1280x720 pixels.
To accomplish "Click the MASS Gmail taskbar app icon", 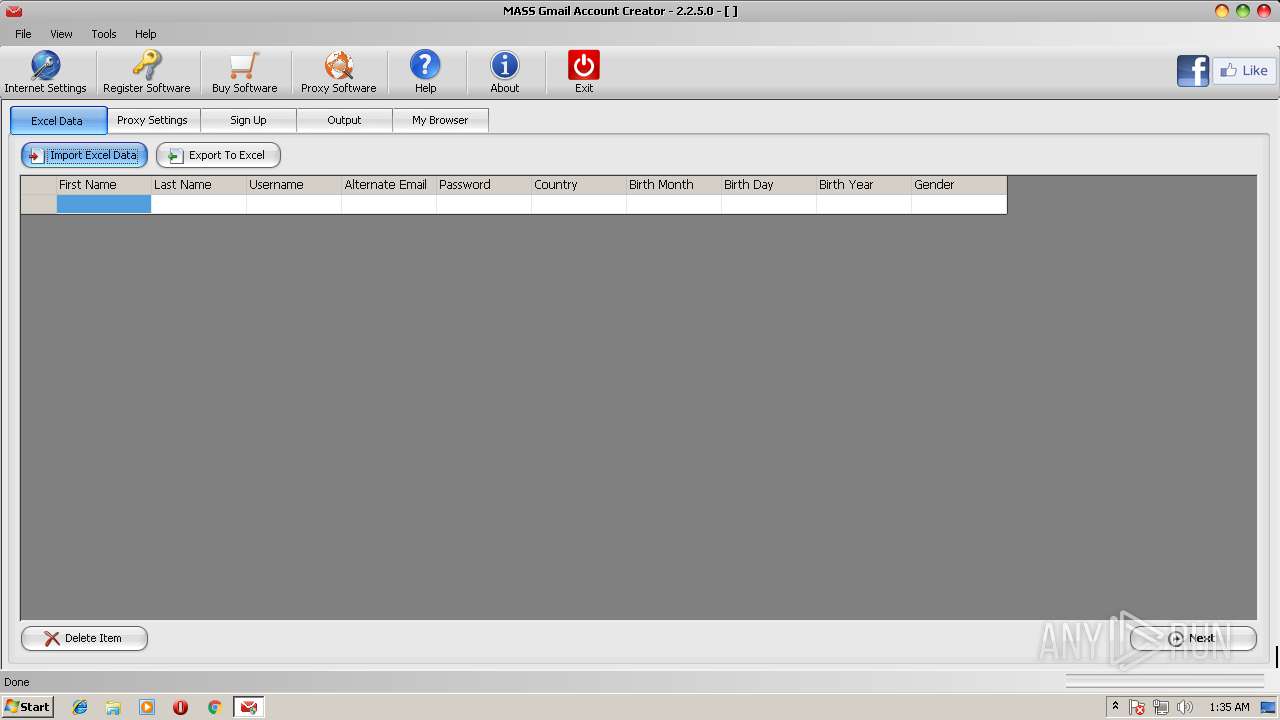I will pos(248,707).
